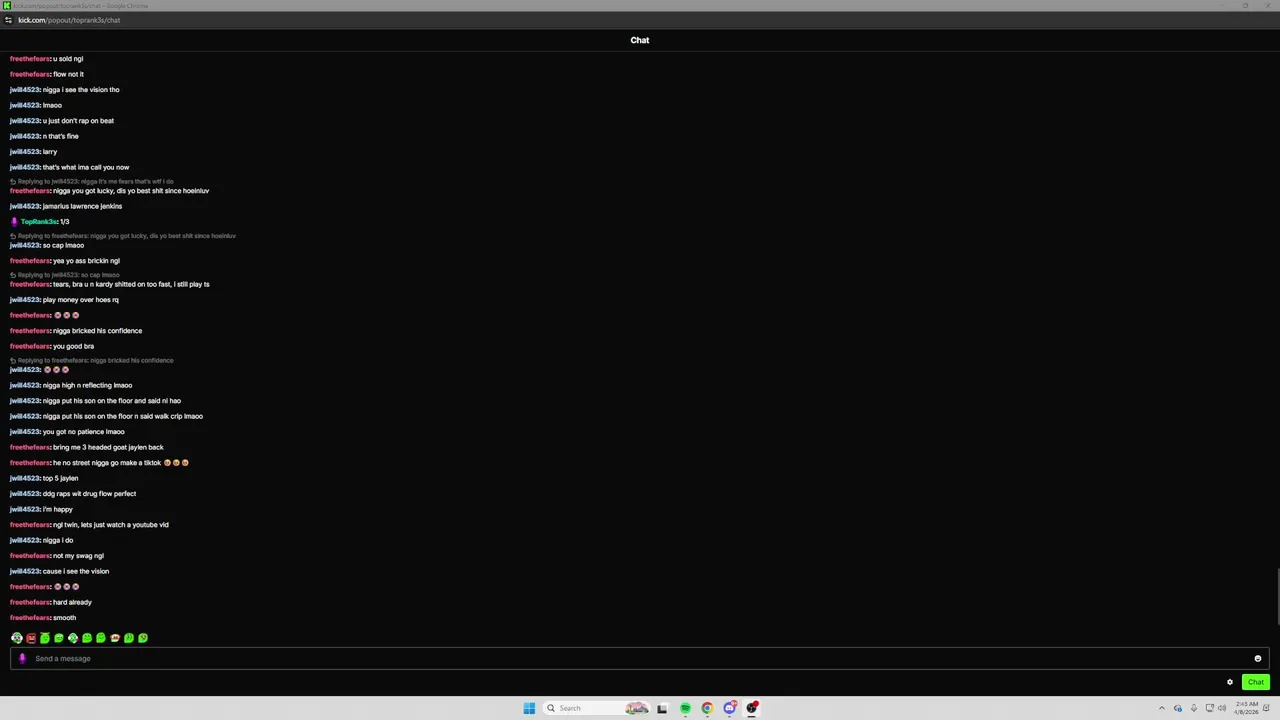
Task: Open OBS Studio from the taskbar
Action: pyautogui.click(x=752, y=708)
